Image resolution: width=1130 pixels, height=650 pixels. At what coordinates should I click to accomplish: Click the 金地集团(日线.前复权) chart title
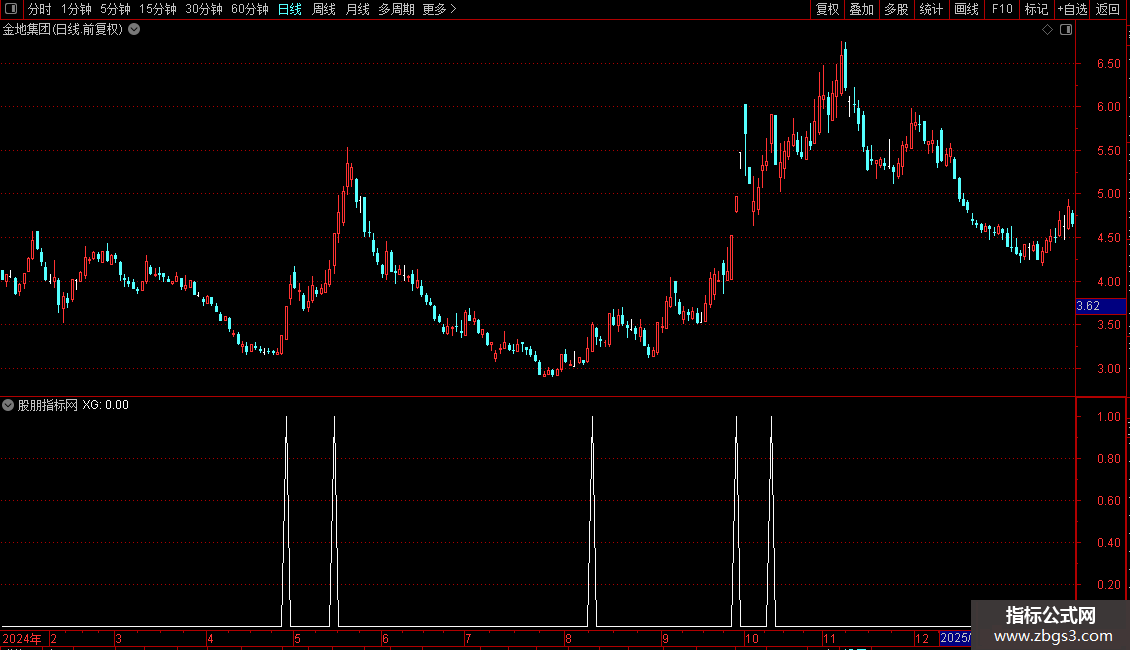[x=63, y=30]
